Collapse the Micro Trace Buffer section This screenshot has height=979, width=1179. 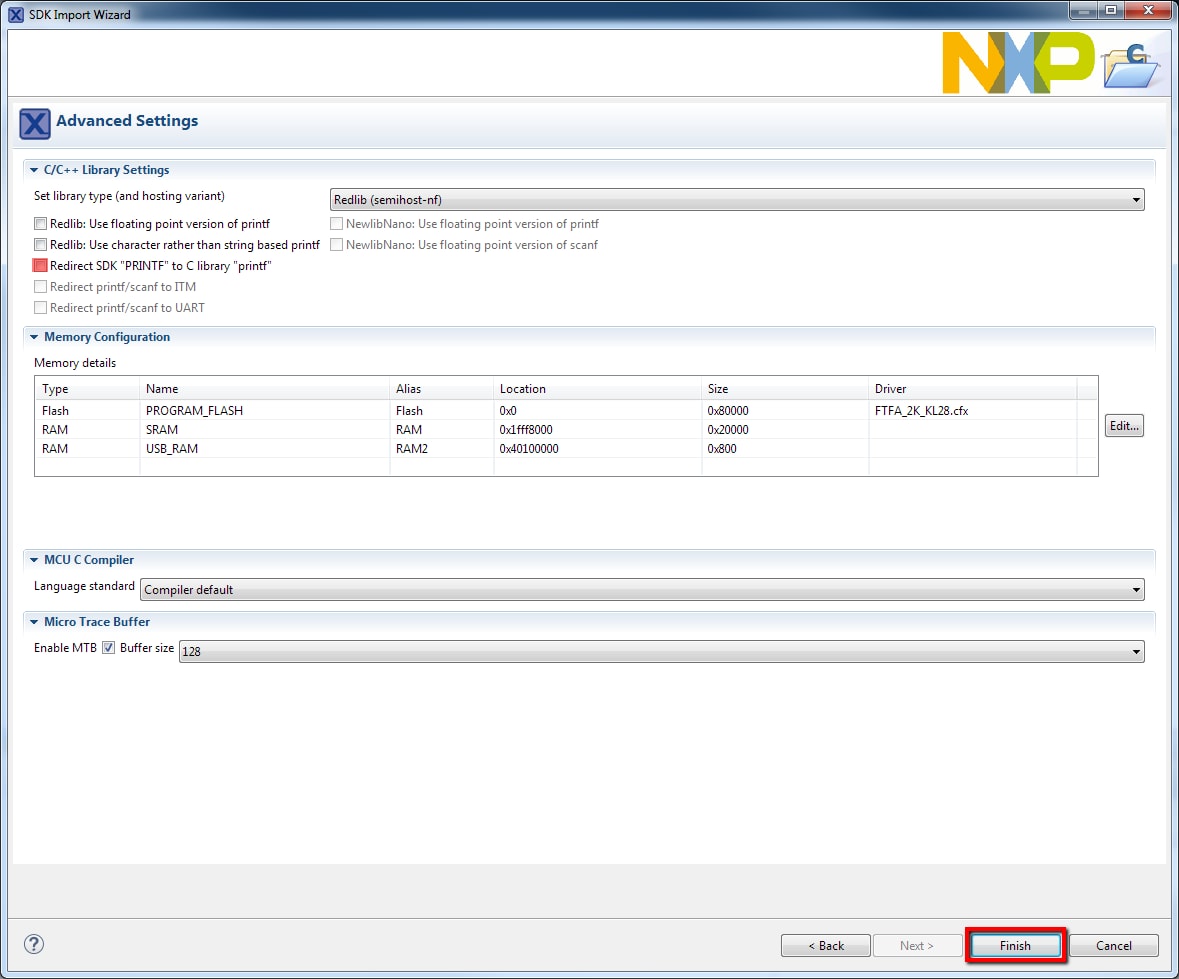[x=35, y=622]
